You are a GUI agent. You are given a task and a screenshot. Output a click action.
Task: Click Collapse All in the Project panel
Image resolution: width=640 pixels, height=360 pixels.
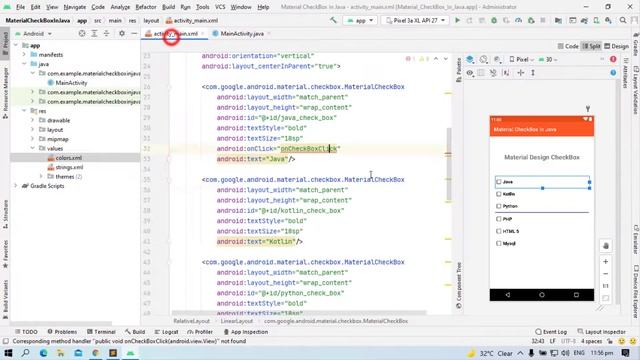106,33
